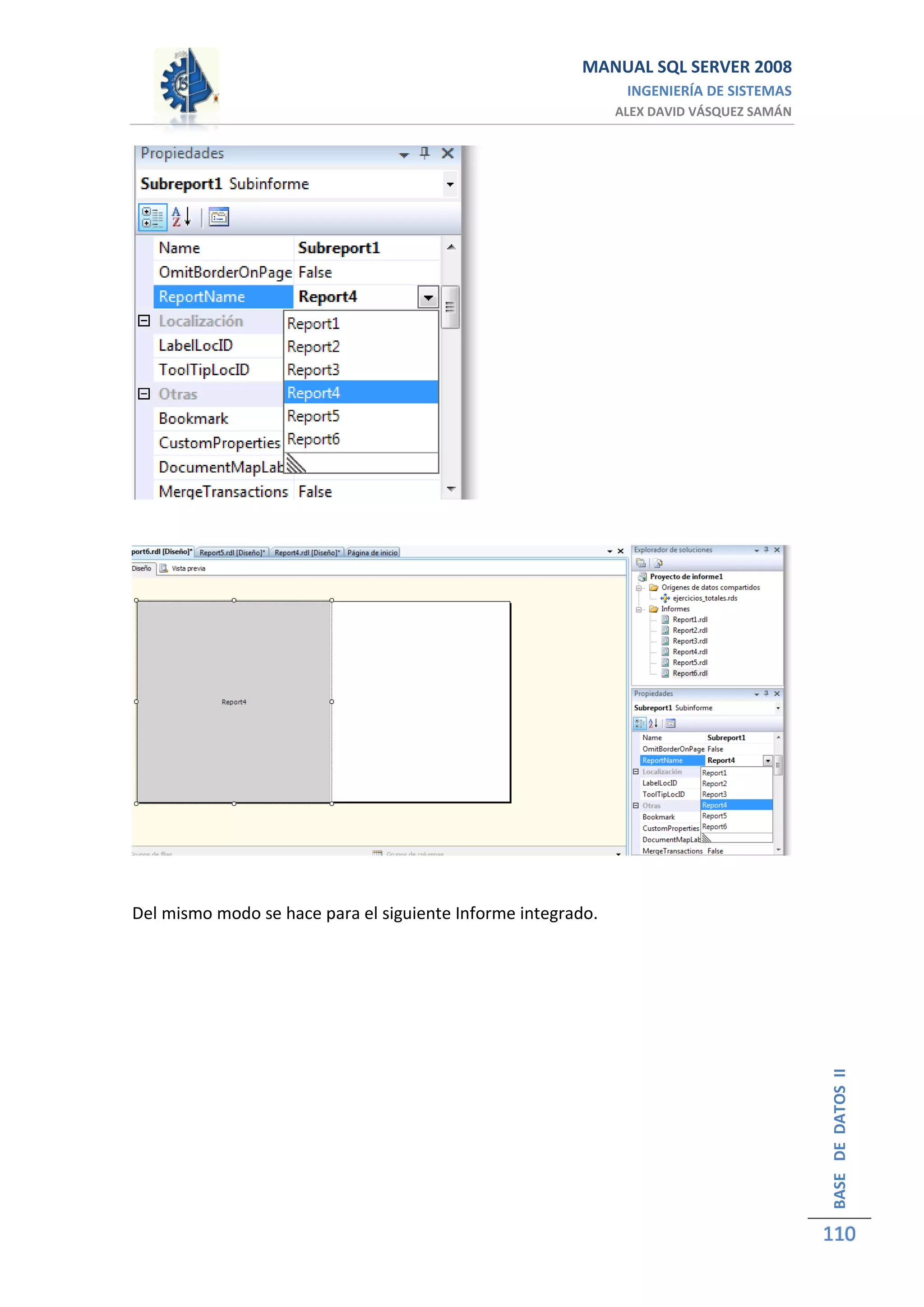Click pin icon on small Propiedades title bar
The image size is (924, 1307).
tap(767, 694)
